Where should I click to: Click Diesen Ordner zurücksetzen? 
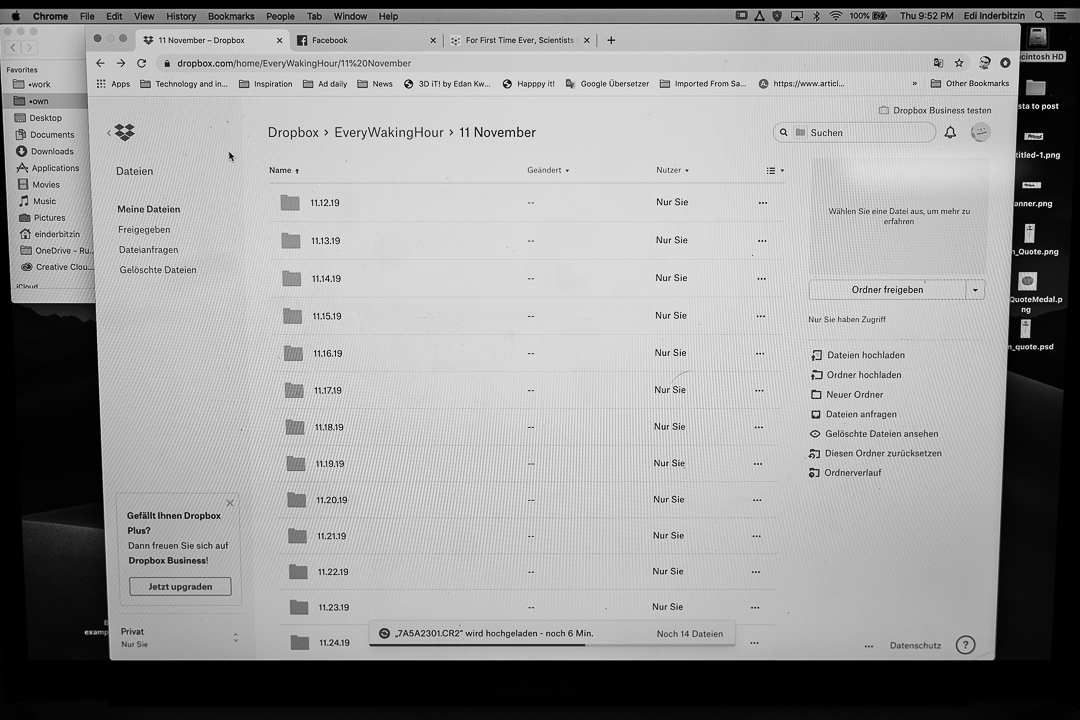pos(883,453)
